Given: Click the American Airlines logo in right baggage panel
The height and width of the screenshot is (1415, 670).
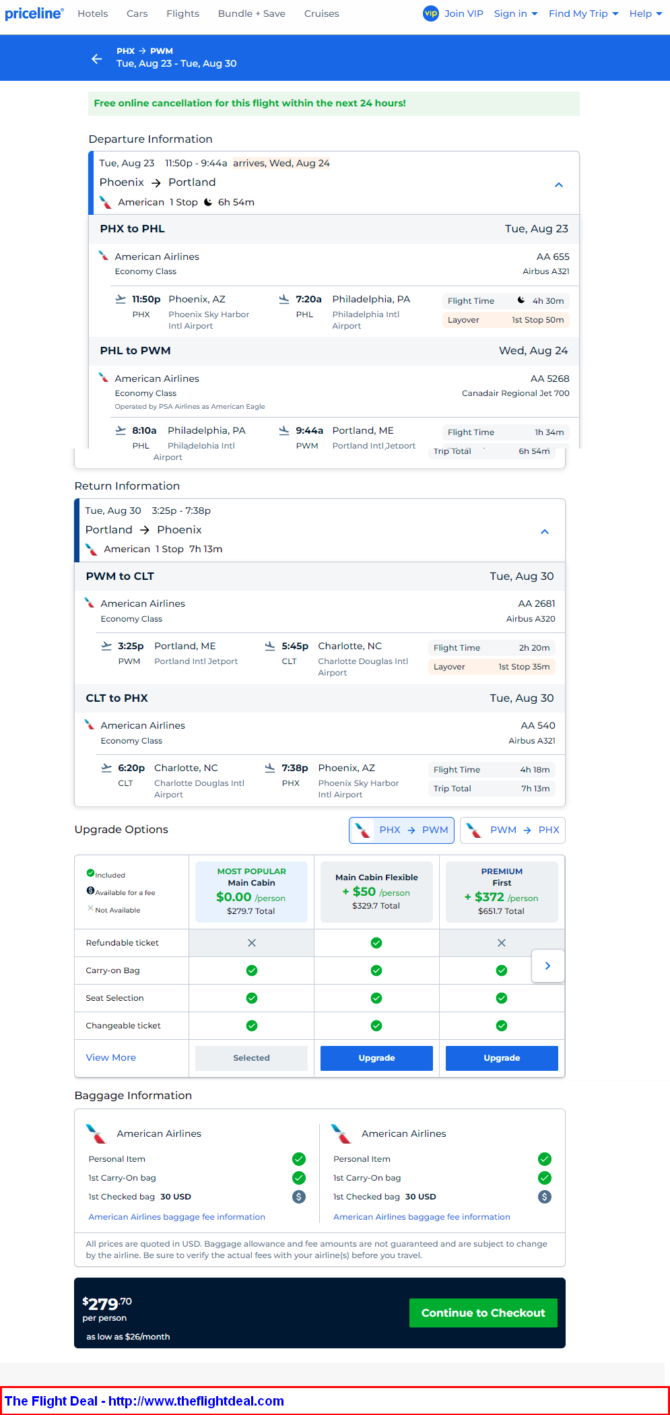Looking at the screenshot, I should click(x=341, y=1134).
